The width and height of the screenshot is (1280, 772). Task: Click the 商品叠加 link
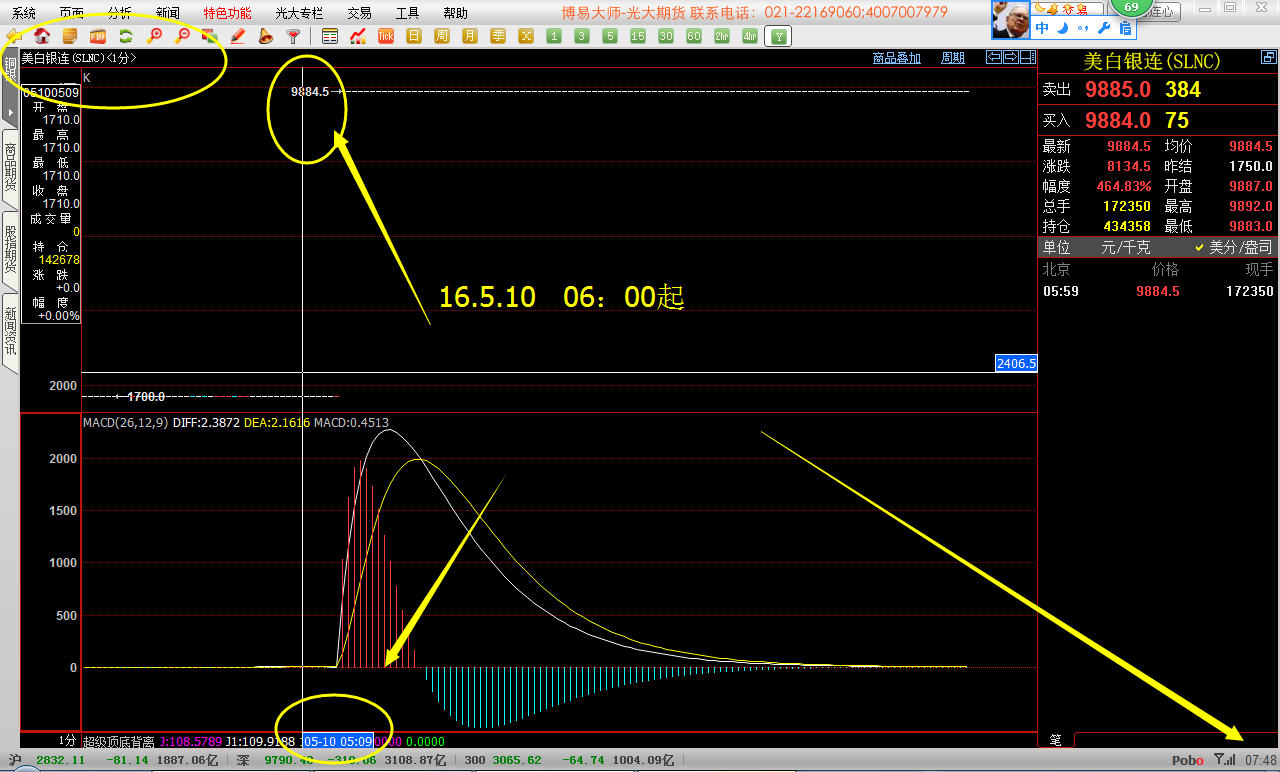(x=896, y=58)
